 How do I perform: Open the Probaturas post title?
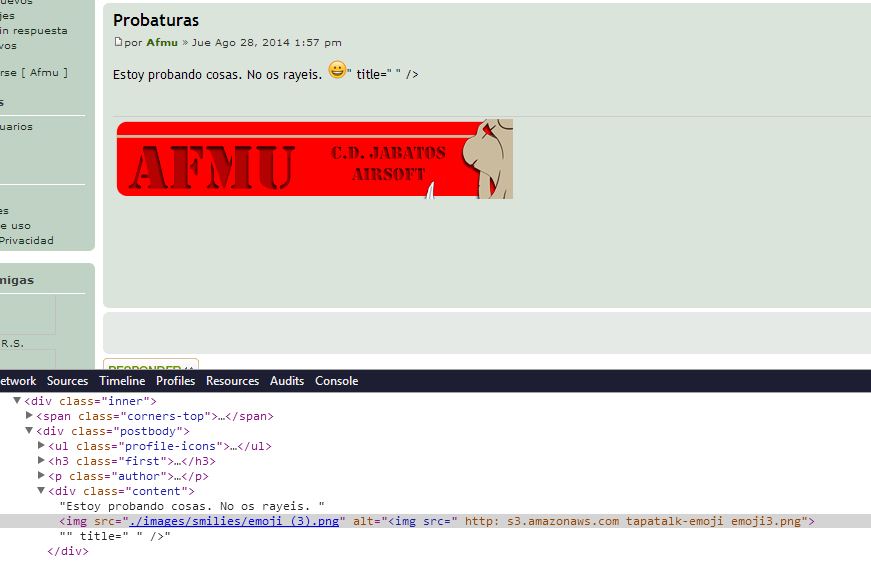click(x=156, y=20)
